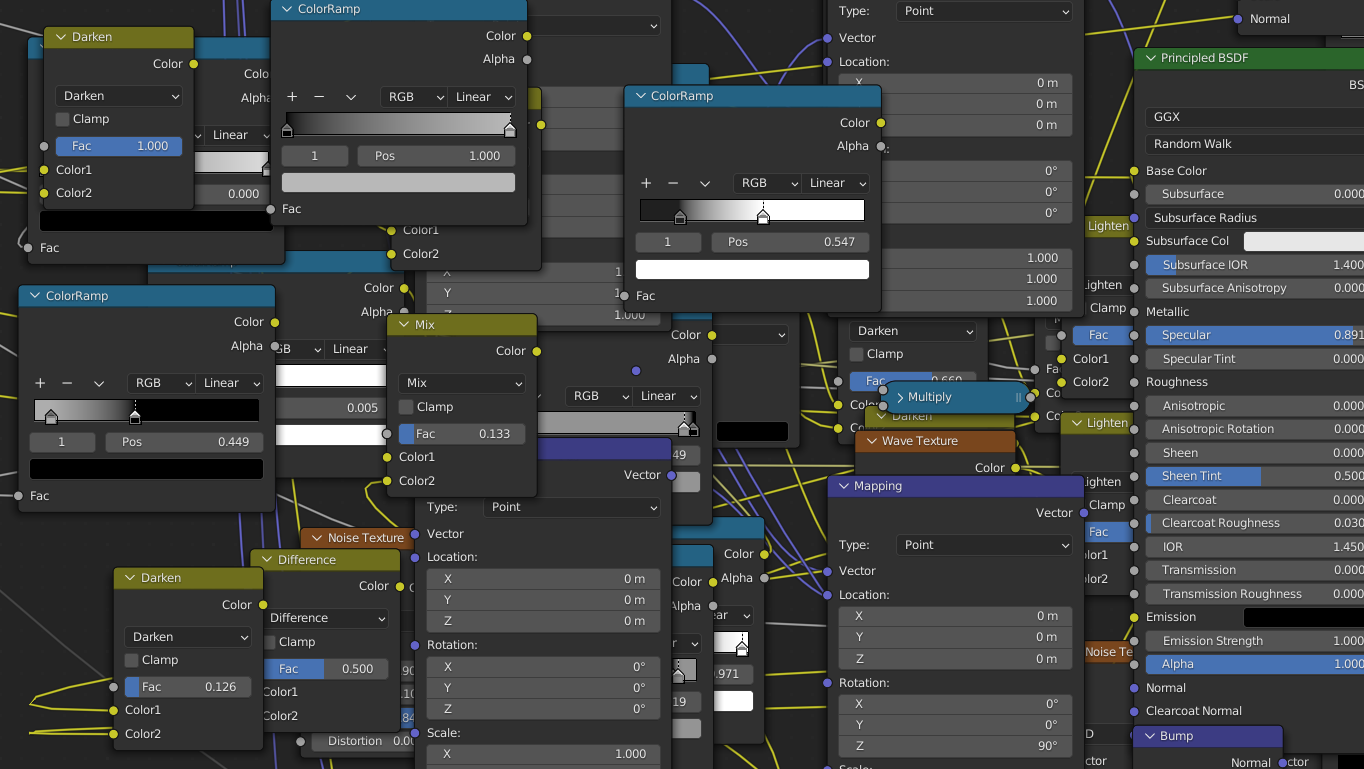Viewport: 1364px width, 769px height.
Task: Open the top ColorRamp's color stop tools menu
Action: (351, 97)
